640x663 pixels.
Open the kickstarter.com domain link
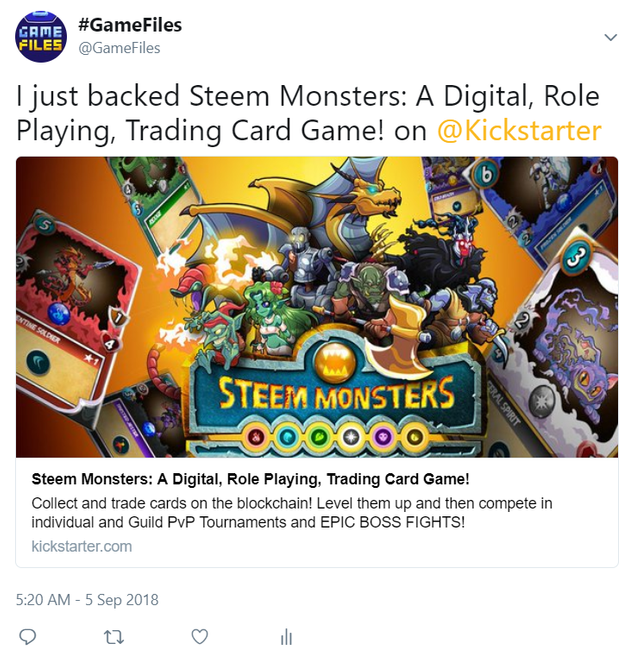[x=82, y=546]
